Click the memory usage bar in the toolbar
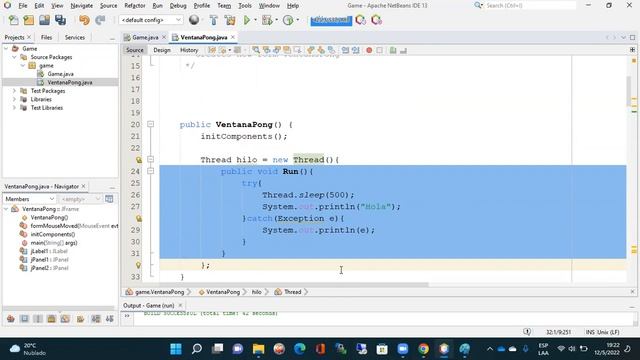Viewport: 640px width, 360px height. click(331, 20)
